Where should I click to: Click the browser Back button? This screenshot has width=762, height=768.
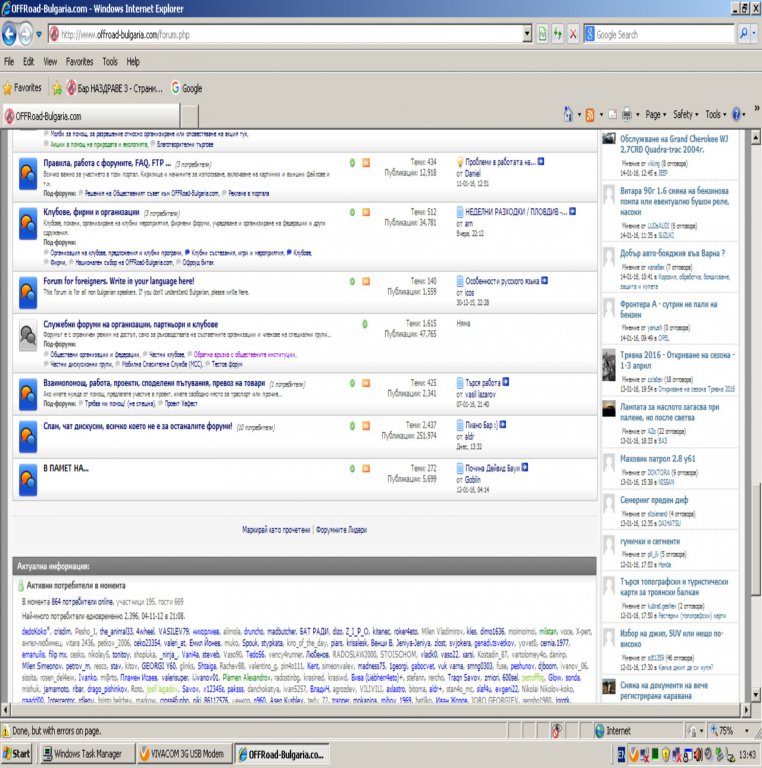(11, 34)
